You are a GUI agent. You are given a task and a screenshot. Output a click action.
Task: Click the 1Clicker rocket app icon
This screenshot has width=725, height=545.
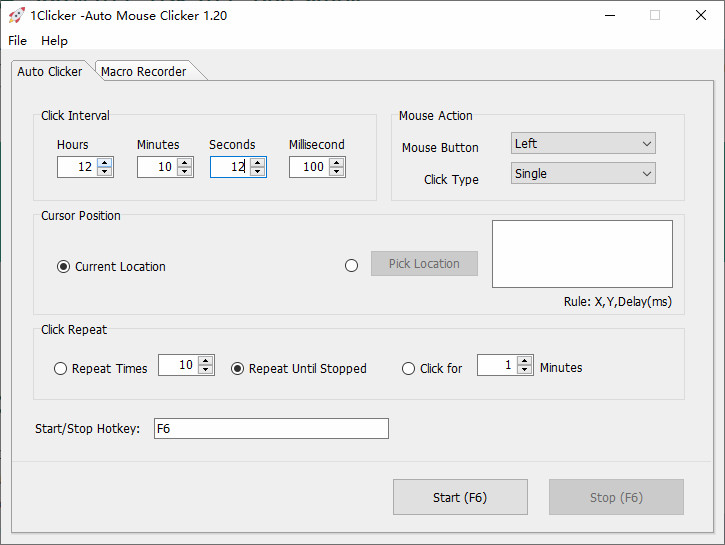tap(16, 15)
